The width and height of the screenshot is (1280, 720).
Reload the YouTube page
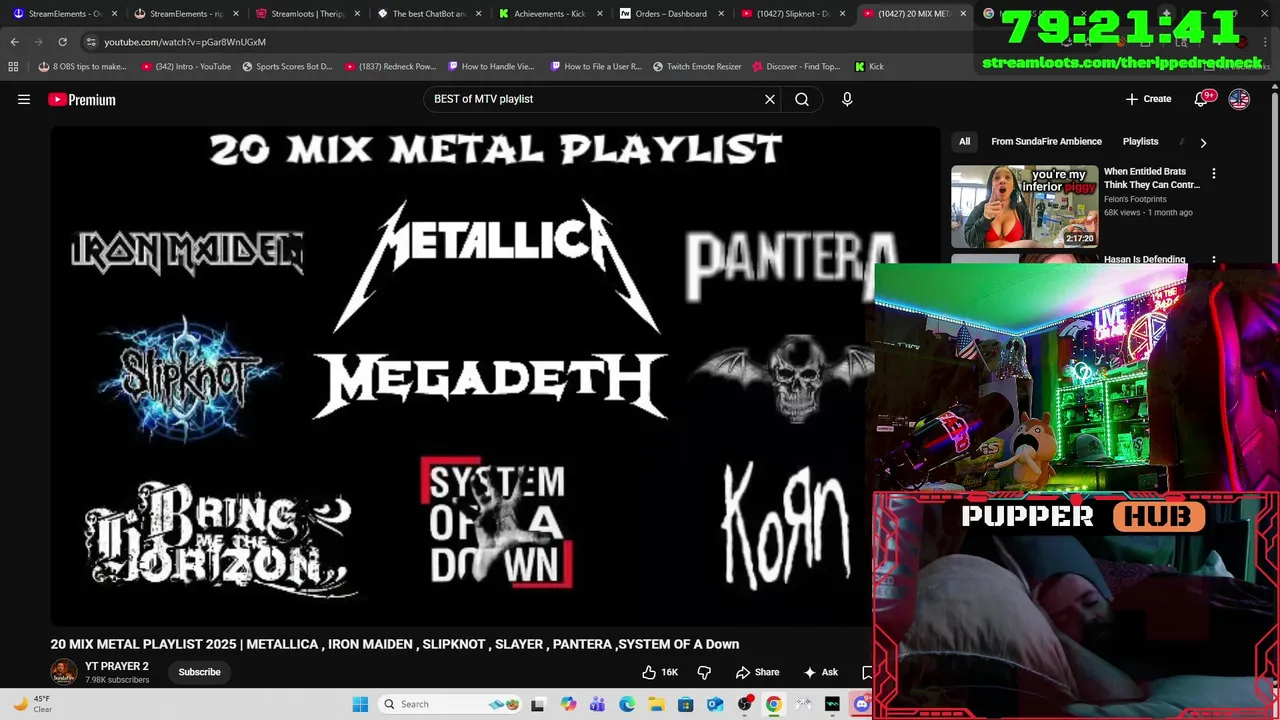pyautogui.click(x=62, y=42)
